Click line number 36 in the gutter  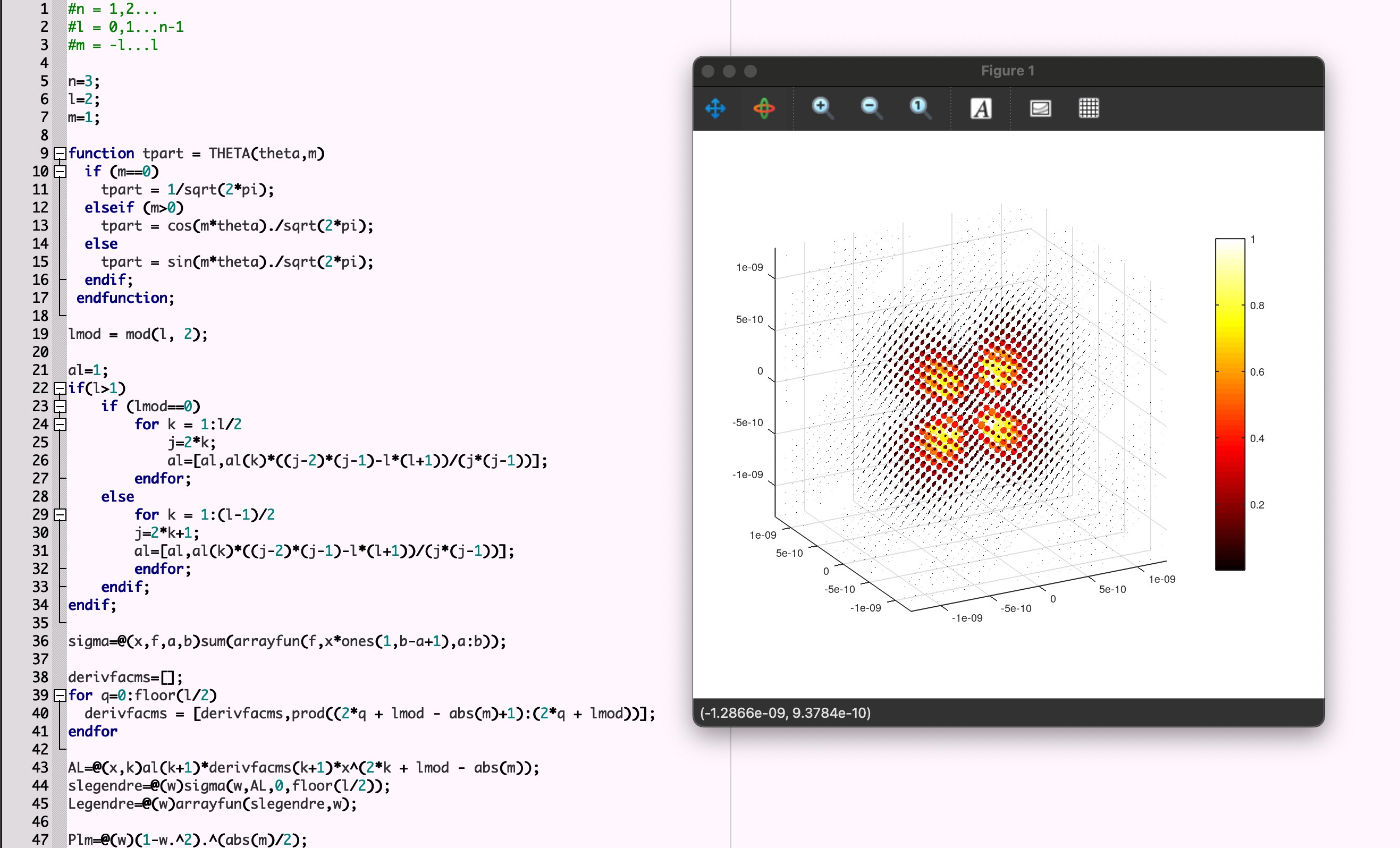[x=40, y=641]
